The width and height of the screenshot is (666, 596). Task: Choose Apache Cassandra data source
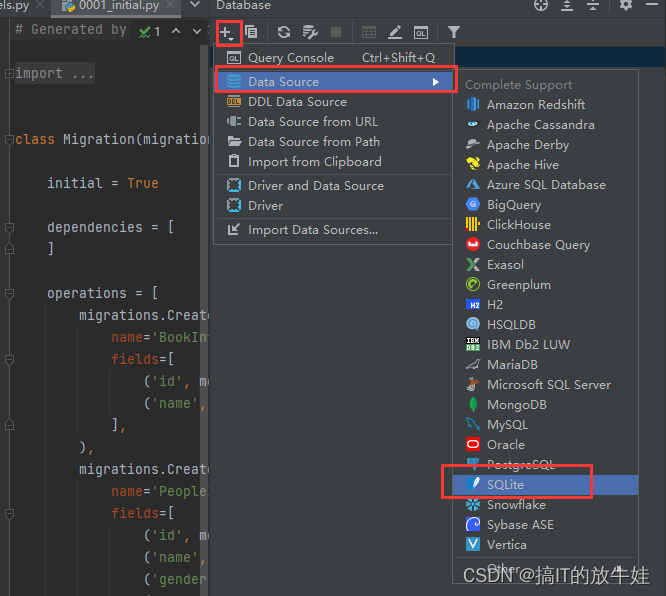click(x=546, y=125)
